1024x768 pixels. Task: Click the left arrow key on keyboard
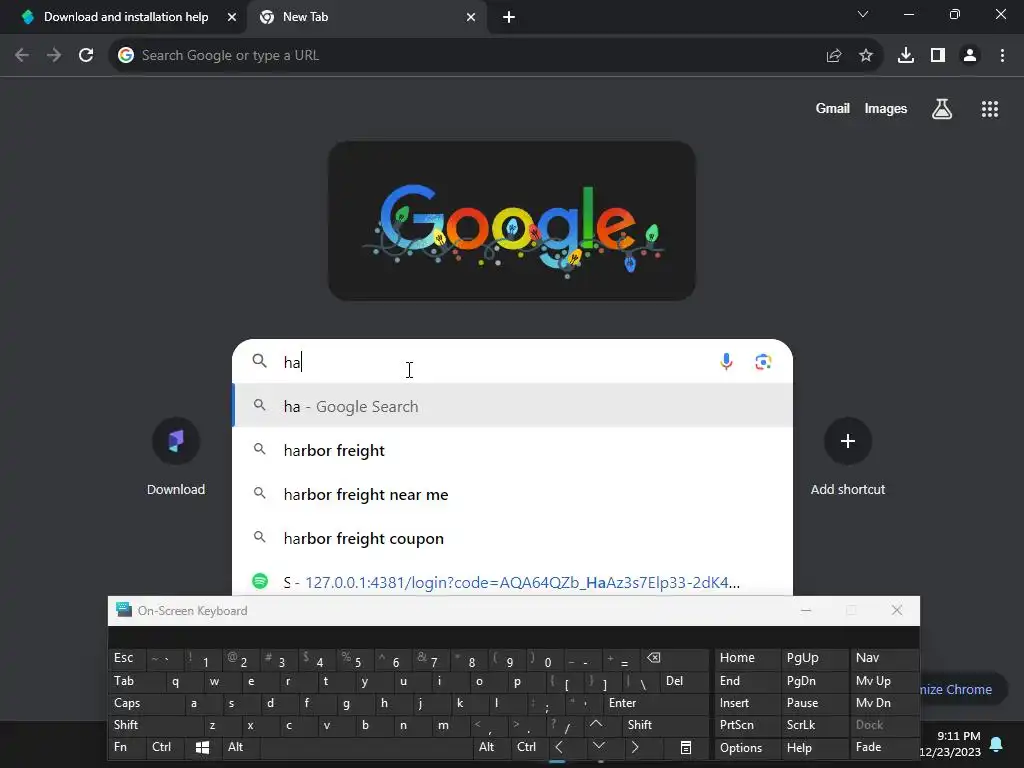[559, 747]
